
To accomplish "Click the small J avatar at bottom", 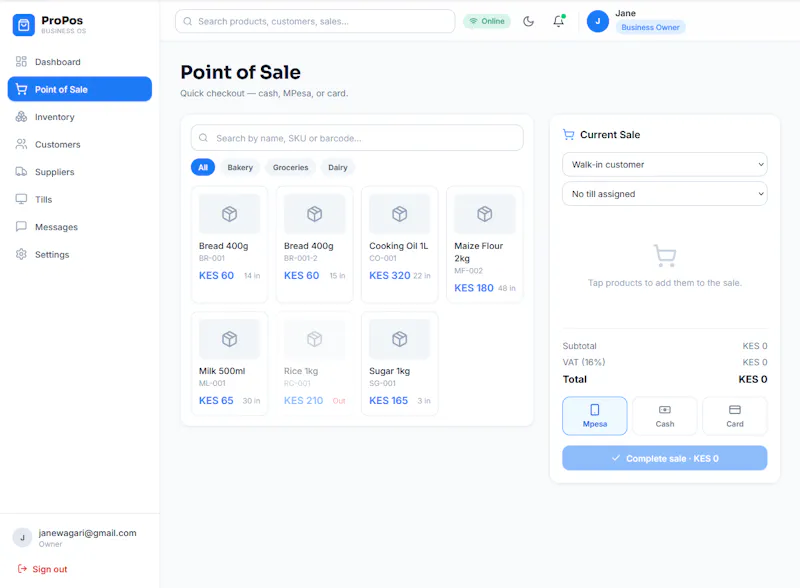I will (22, 537).
